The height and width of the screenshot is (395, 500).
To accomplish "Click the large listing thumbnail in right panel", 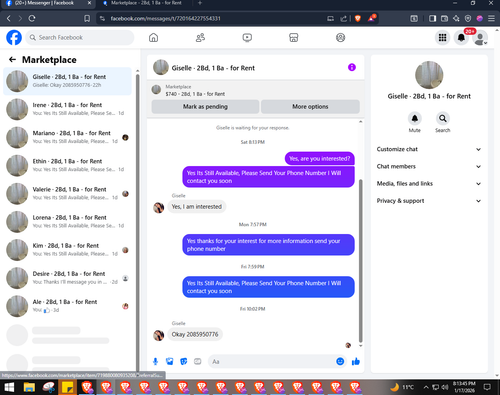I will click(429, 75).
